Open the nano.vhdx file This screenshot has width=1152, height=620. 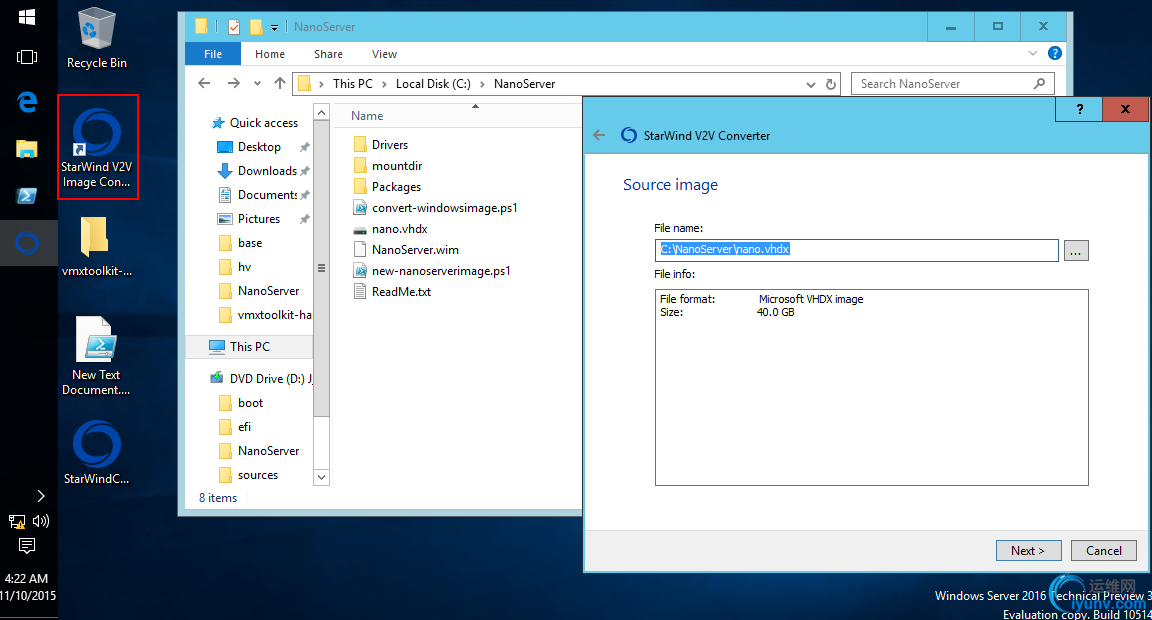399,229
